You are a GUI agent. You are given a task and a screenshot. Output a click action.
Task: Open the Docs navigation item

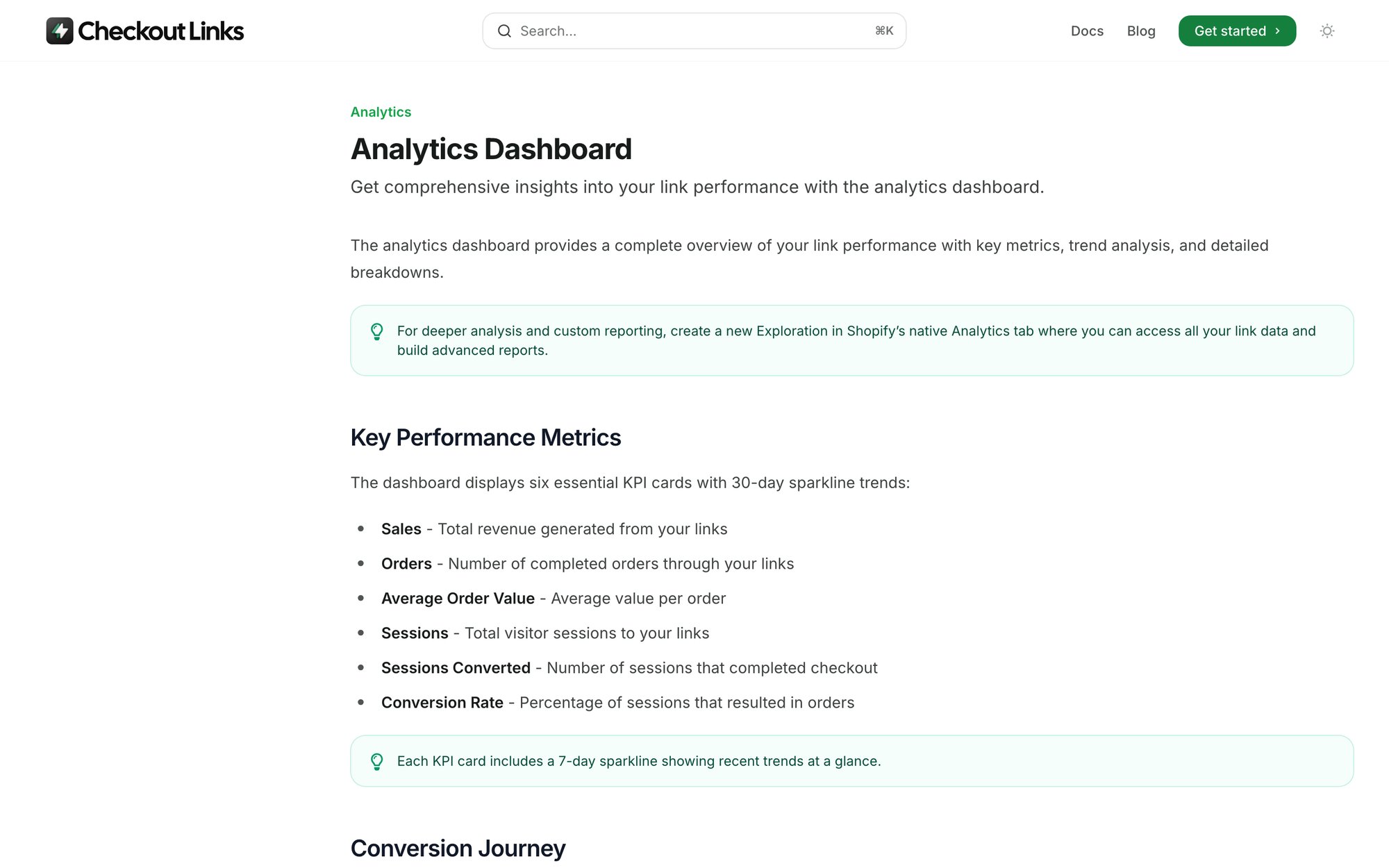coord(1087,31)
